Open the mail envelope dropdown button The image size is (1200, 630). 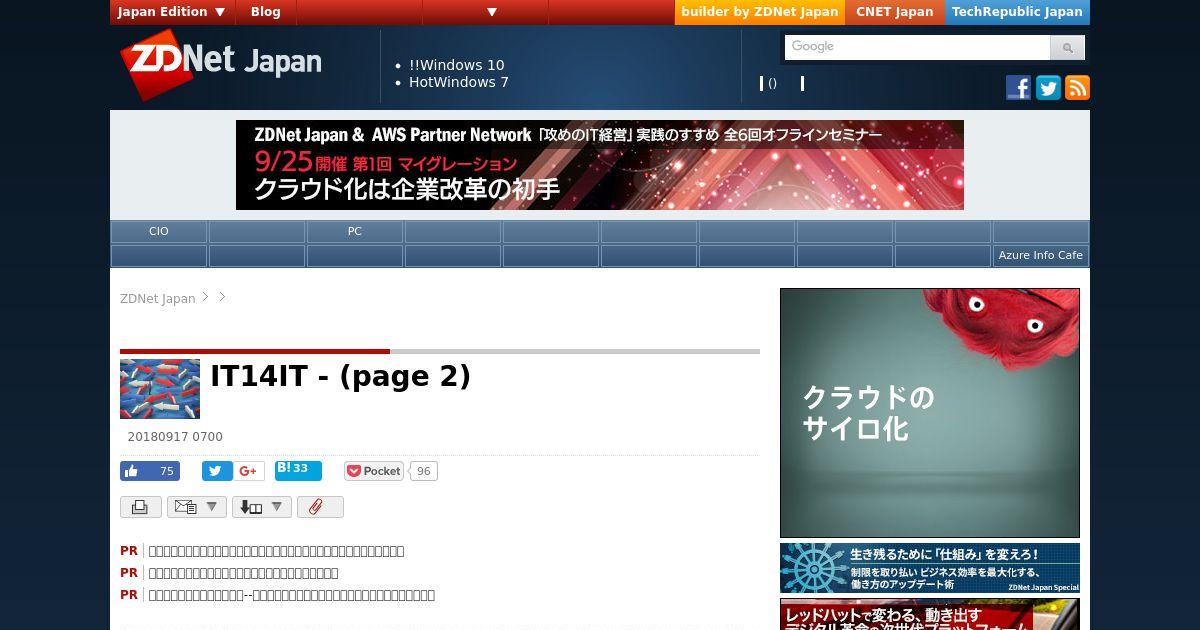(197, 507)
